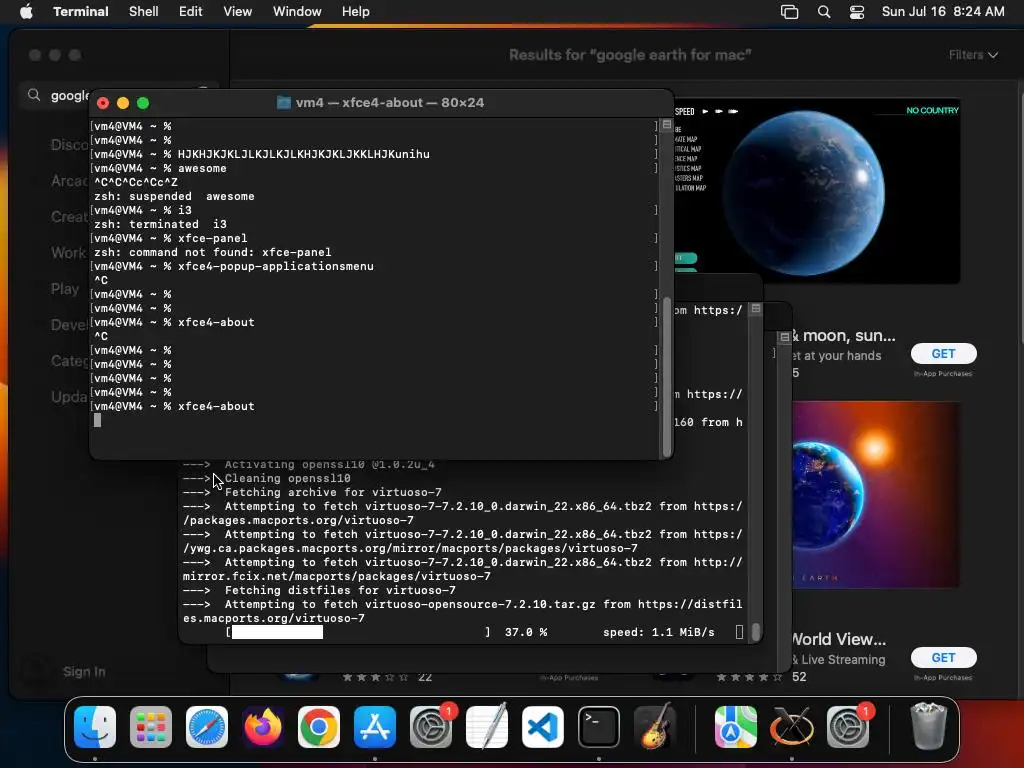Click the 'zsh: command not found: xfce-panel' line
1024x768 pixels.
tap(212, 253)
